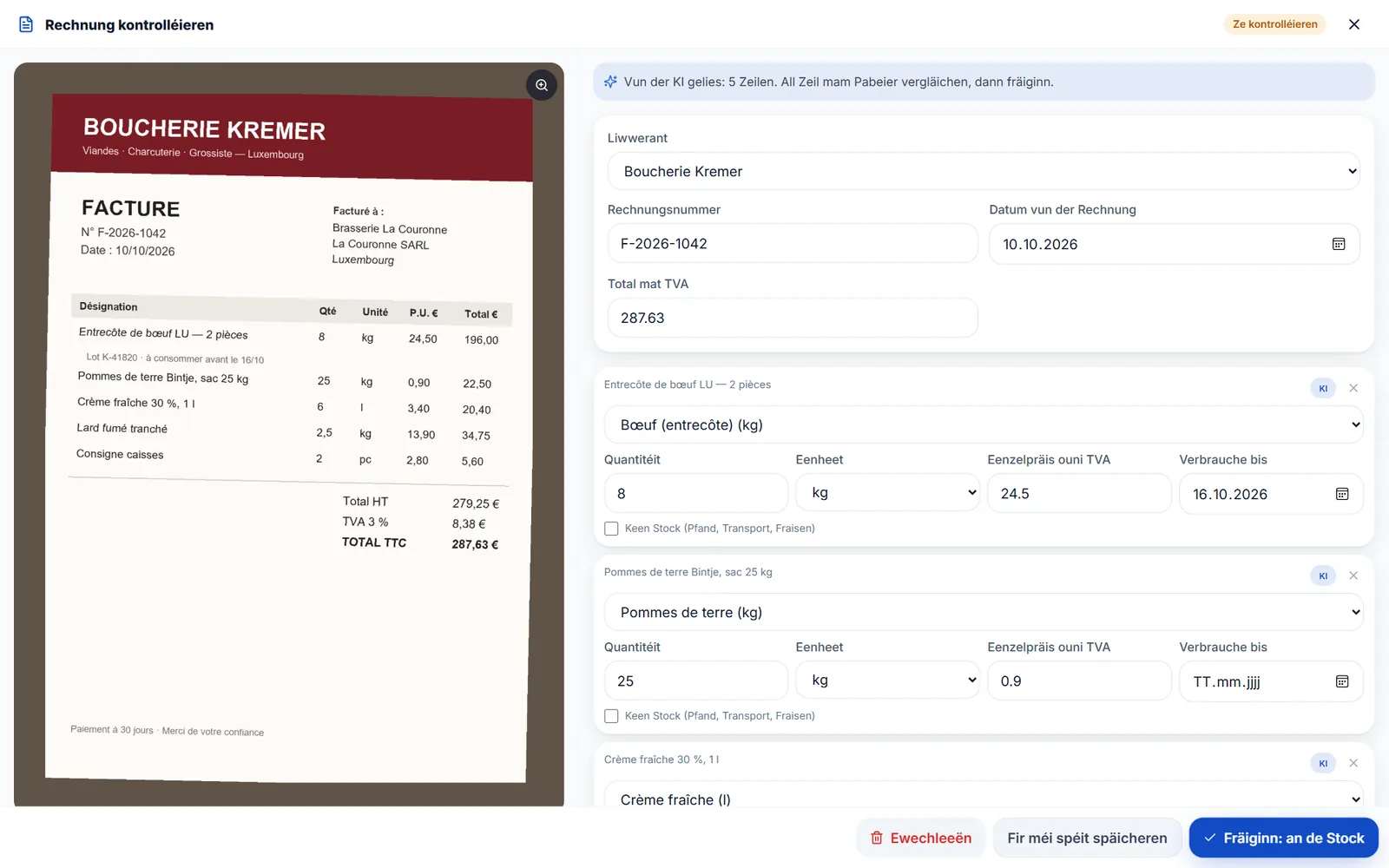This screenshot has height=868, width=1389.
Task: Click 'TOTAL TTC' on the scanned invoice
Action: tap(374, 542)
